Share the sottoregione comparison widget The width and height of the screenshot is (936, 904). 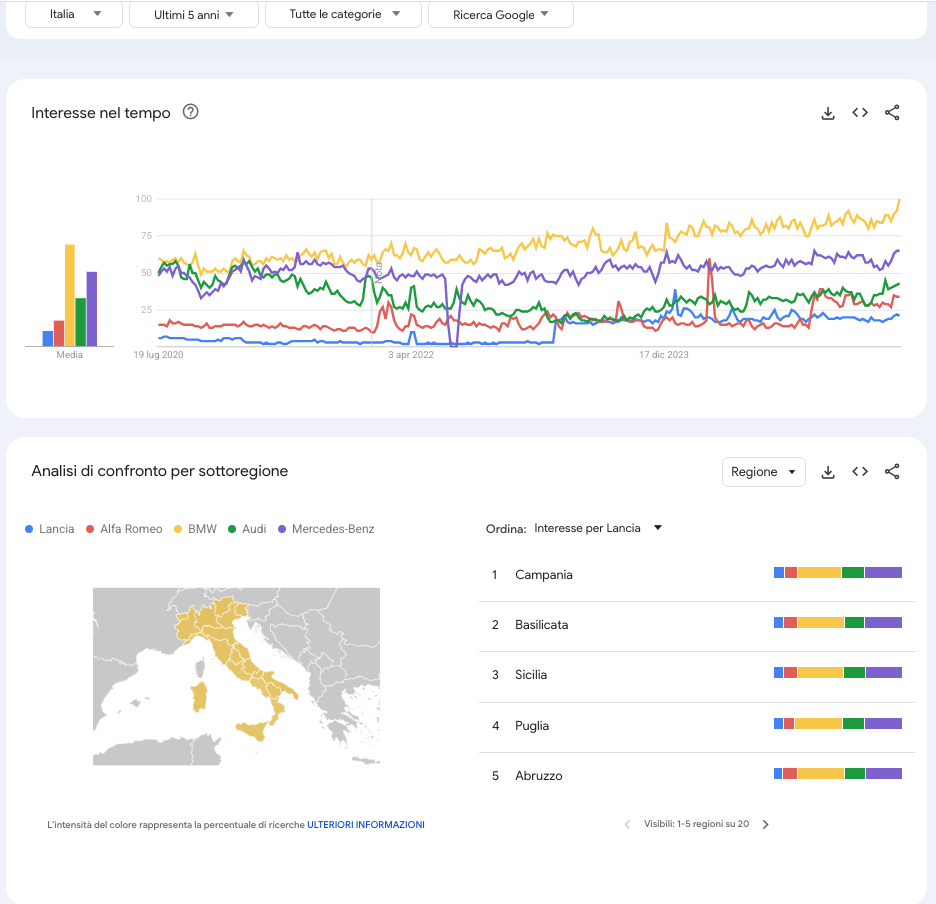tap(892, 472)
